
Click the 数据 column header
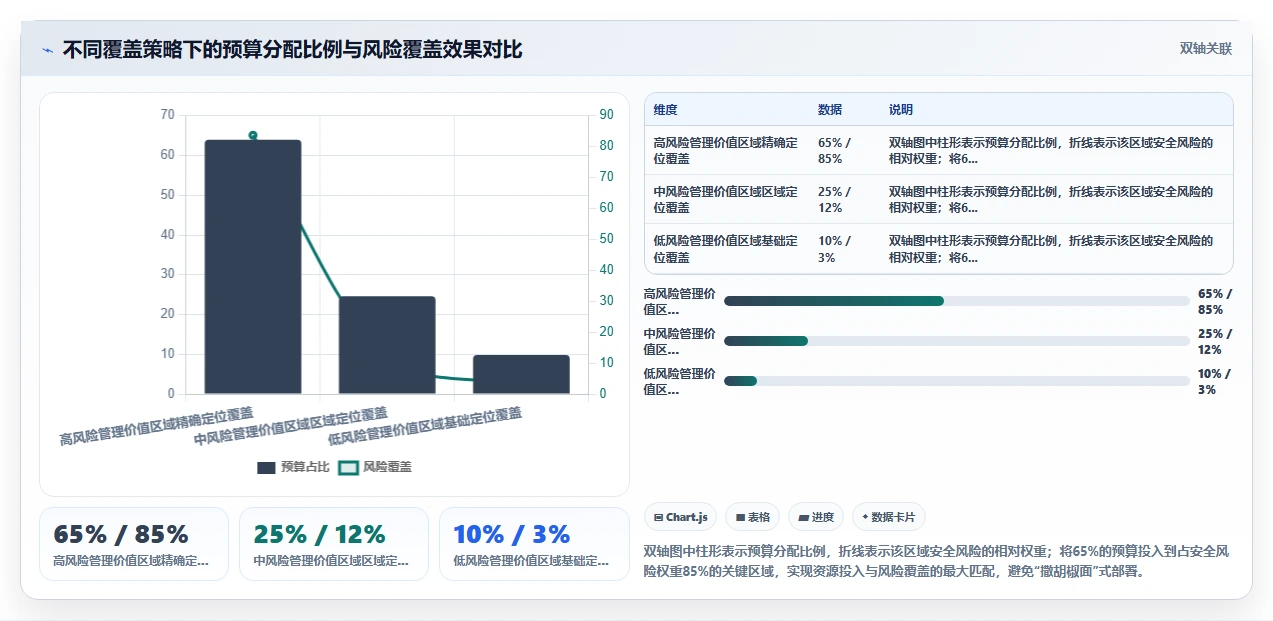(830, 110)
